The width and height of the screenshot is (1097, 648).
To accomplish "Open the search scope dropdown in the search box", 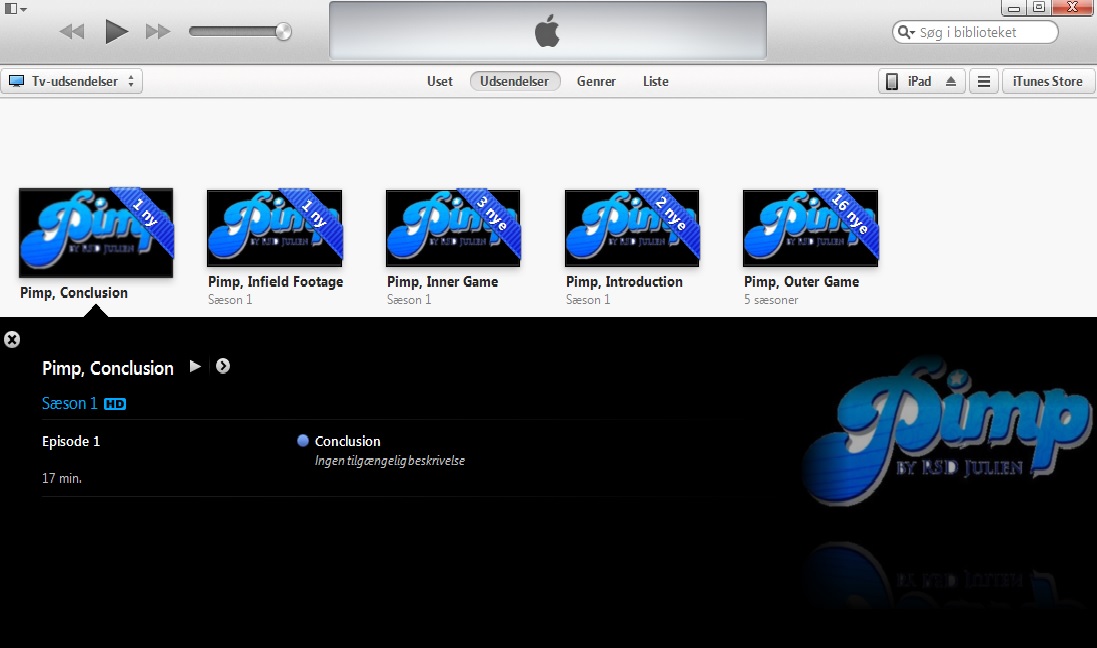I will click(x=913, y=31).
